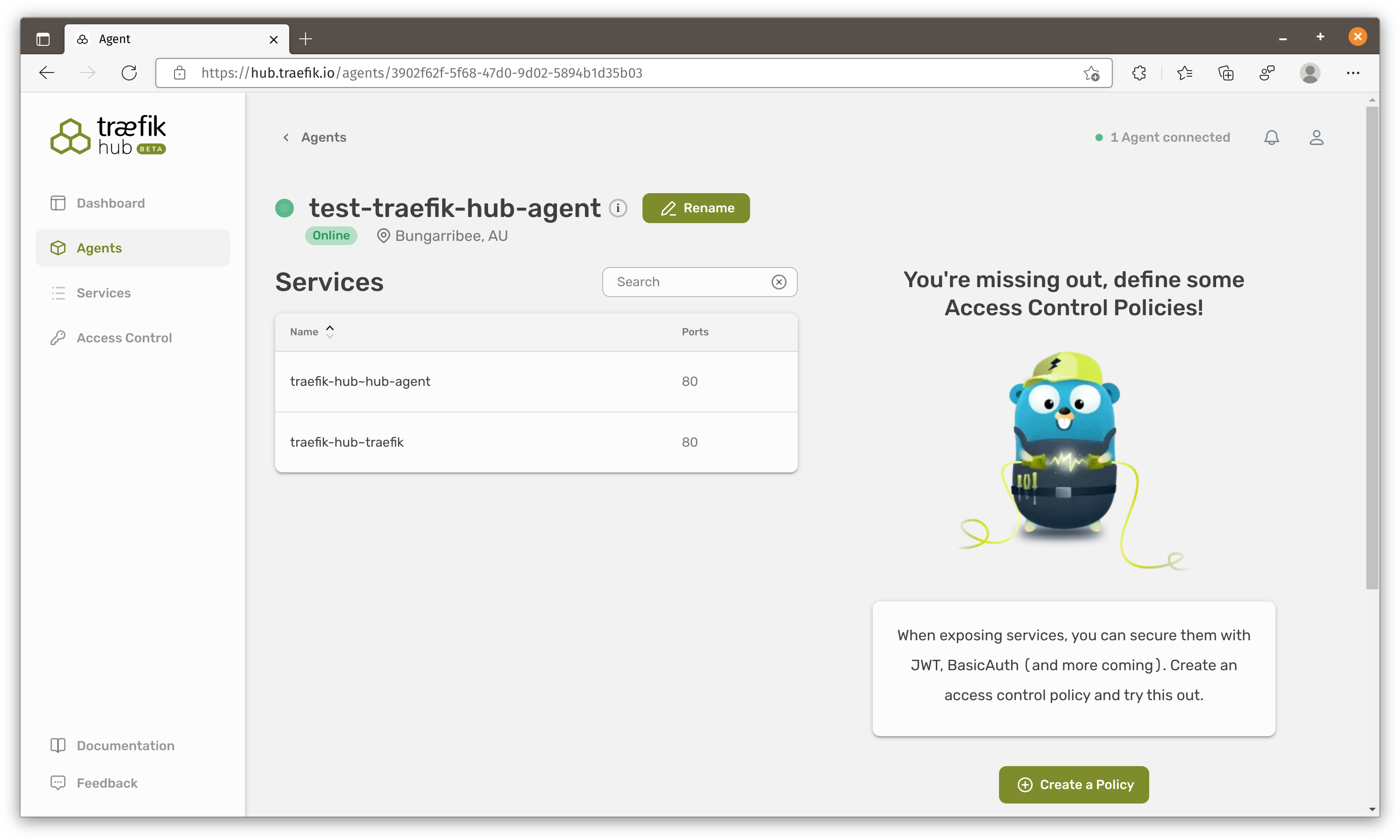The height and width of the screenshot is (840, 1400).
Task: Open browser favorites list icon
Action: [x=1184, y=73]
